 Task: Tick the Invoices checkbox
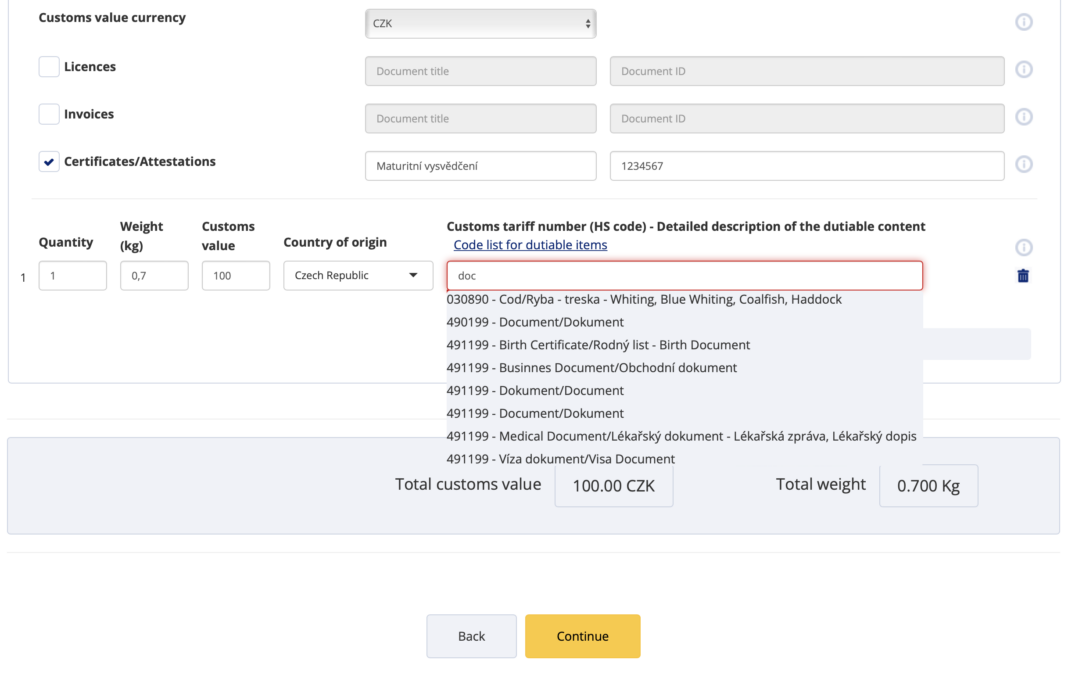(49, 114)
